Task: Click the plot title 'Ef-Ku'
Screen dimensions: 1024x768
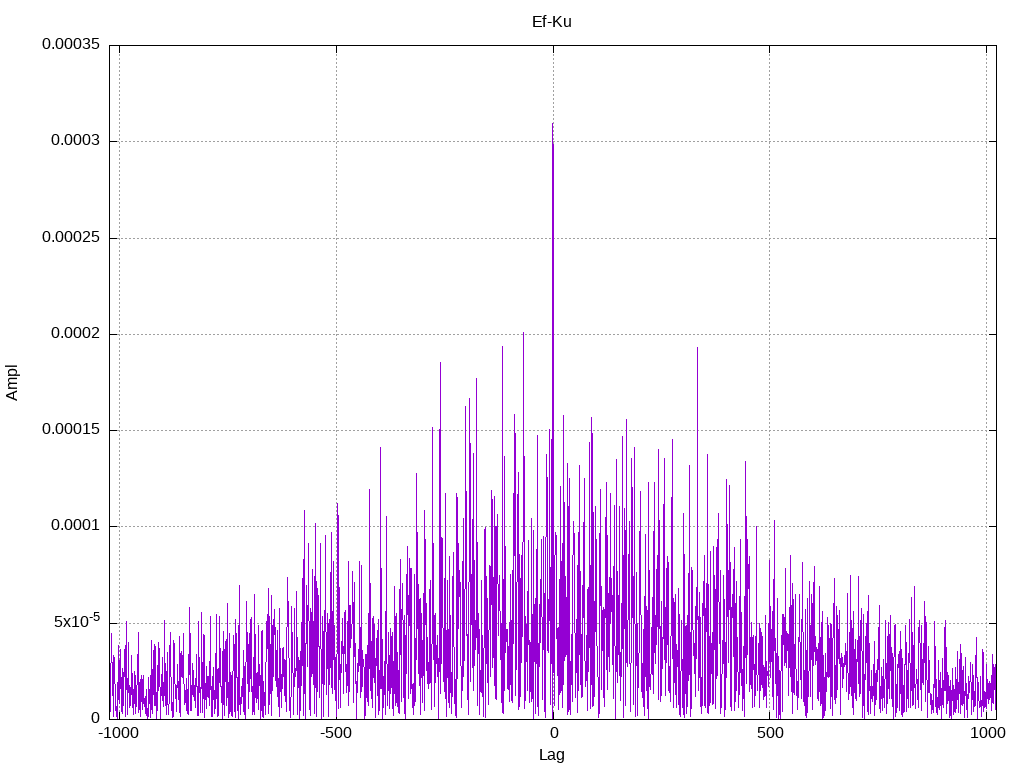Action: [x=552, y=22]
